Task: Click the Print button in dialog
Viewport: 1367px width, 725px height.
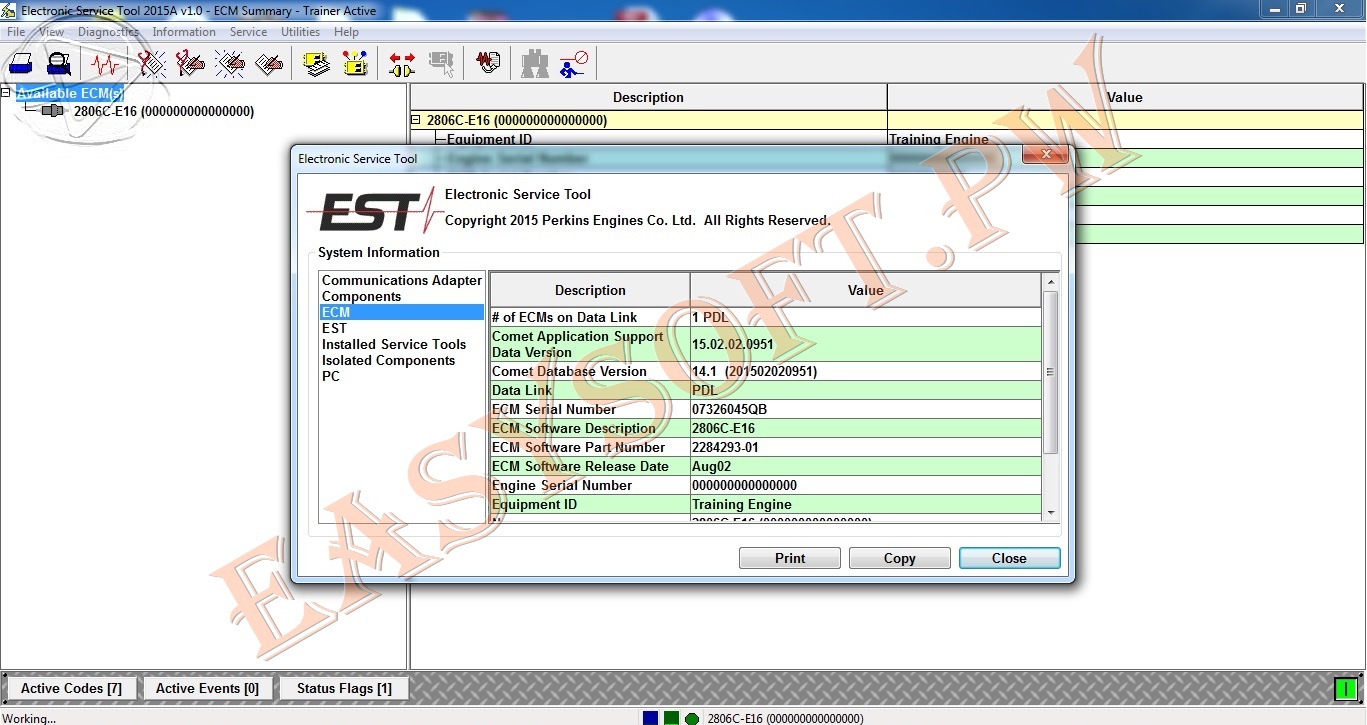Action: 790,558
